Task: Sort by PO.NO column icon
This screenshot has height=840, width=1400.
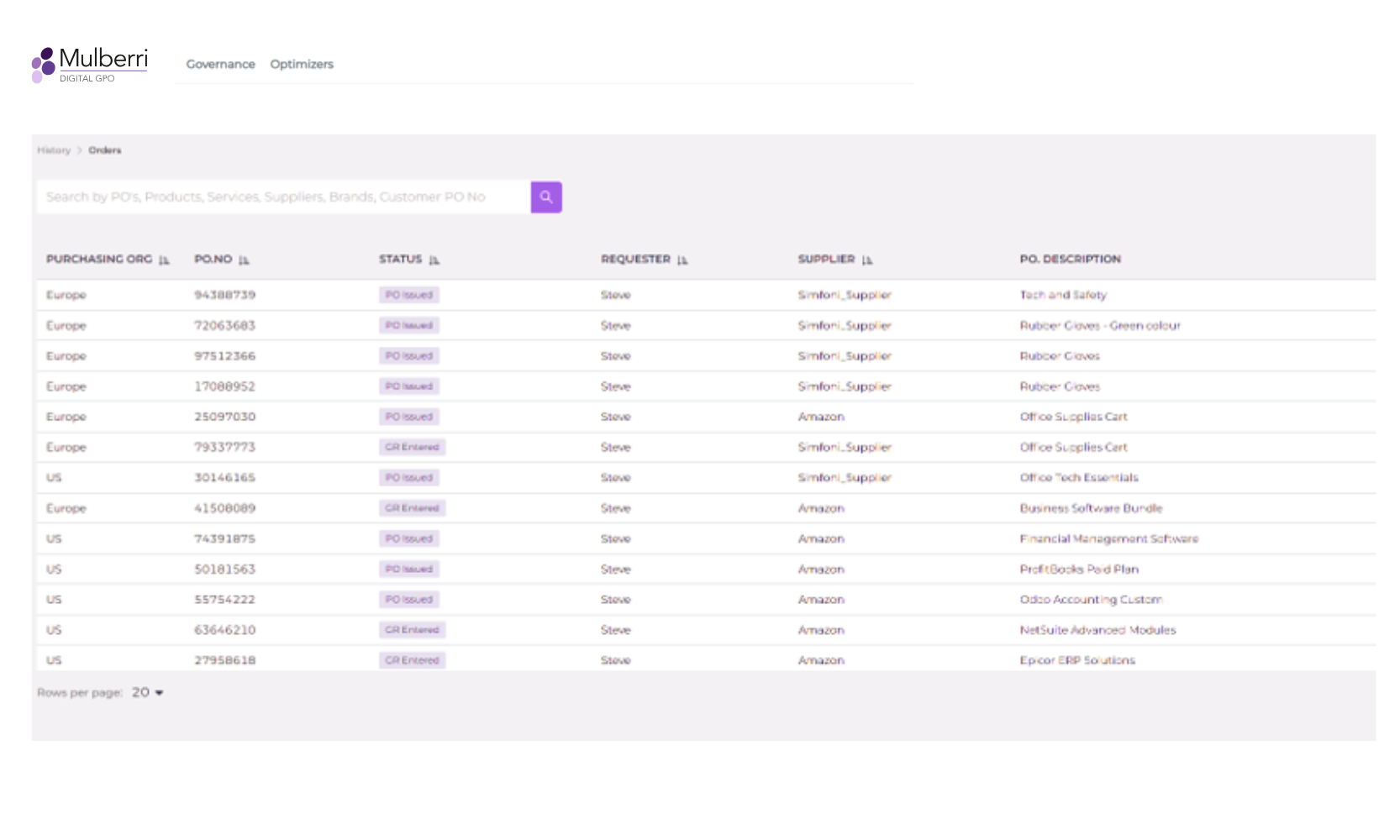Action: pyautogui.click(x=244, y=260)
